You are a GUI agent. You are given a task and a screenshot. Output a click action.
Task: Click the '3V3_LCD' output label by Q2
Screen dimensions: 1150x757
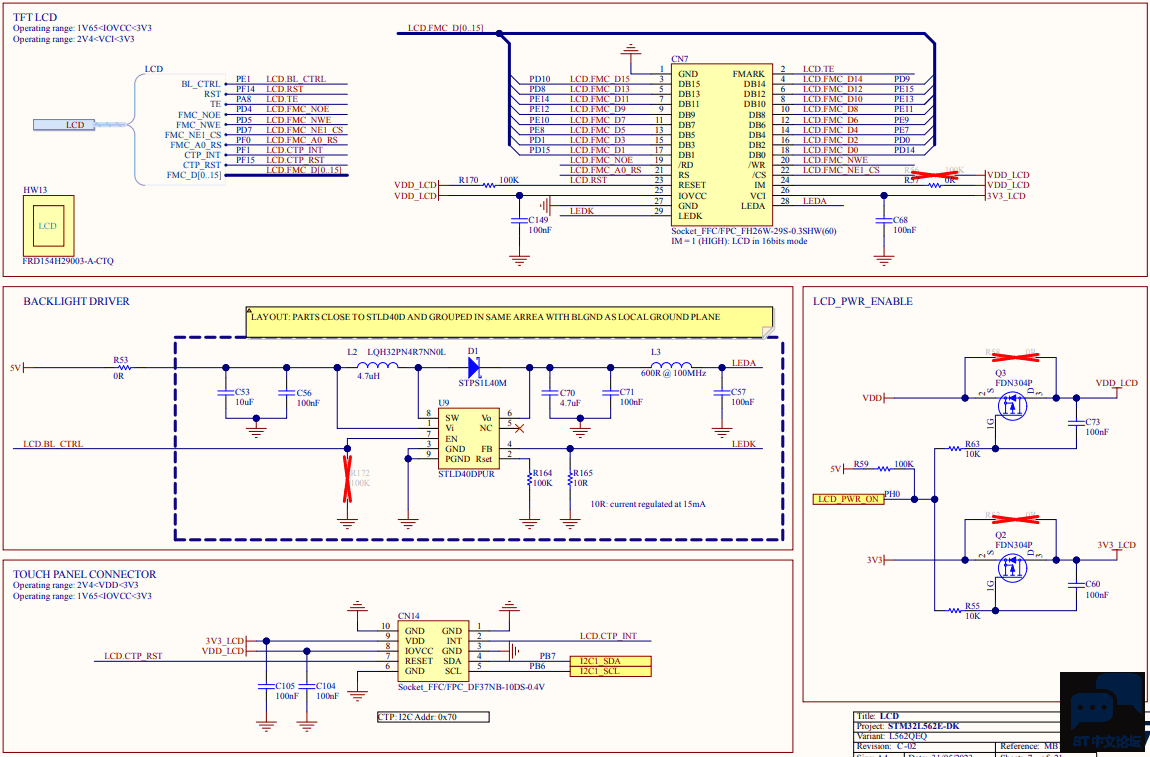click(x=1116, y=544)
